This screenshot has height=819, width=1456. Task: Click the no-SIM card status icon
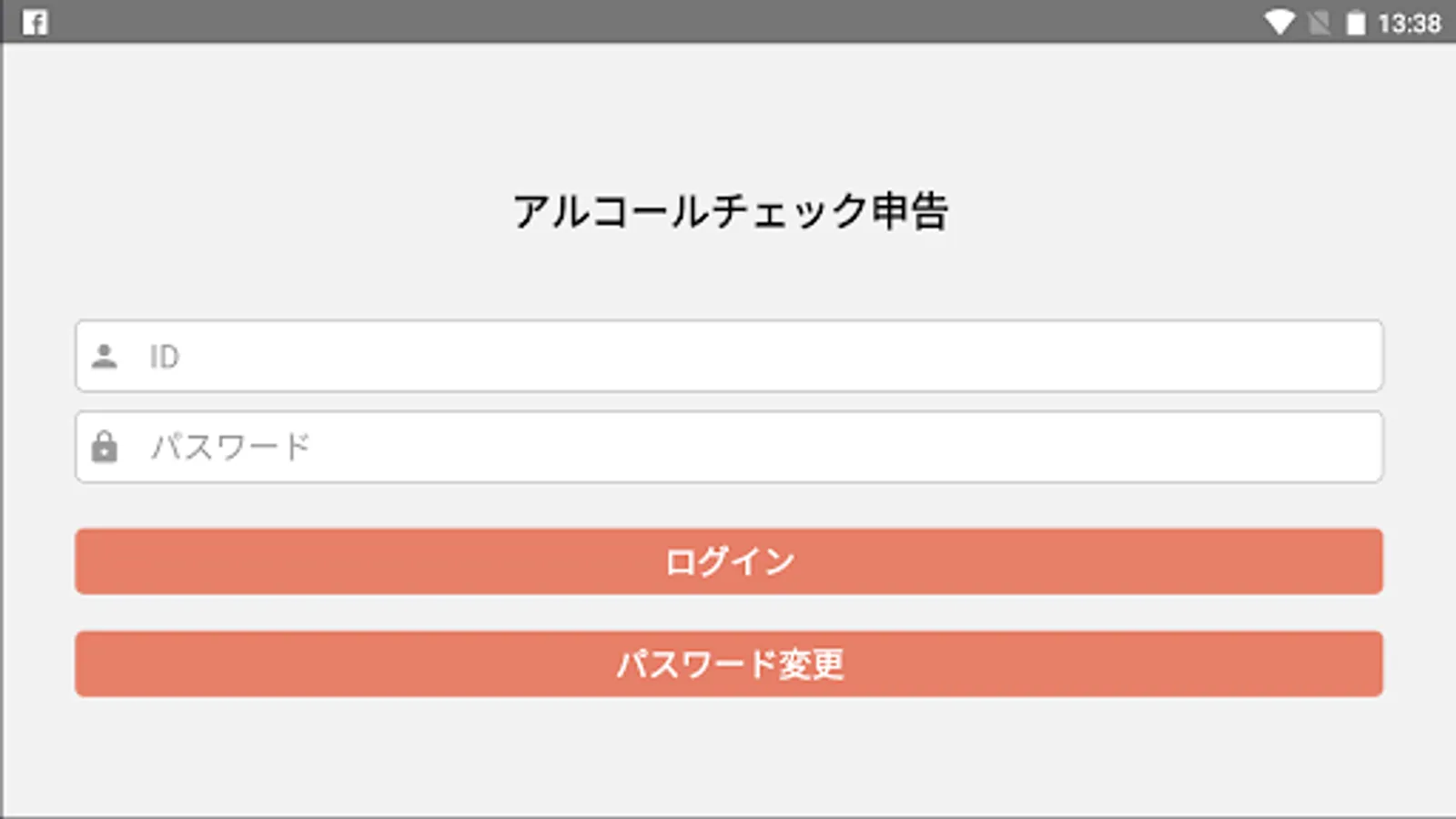[x=1319, y=22]
